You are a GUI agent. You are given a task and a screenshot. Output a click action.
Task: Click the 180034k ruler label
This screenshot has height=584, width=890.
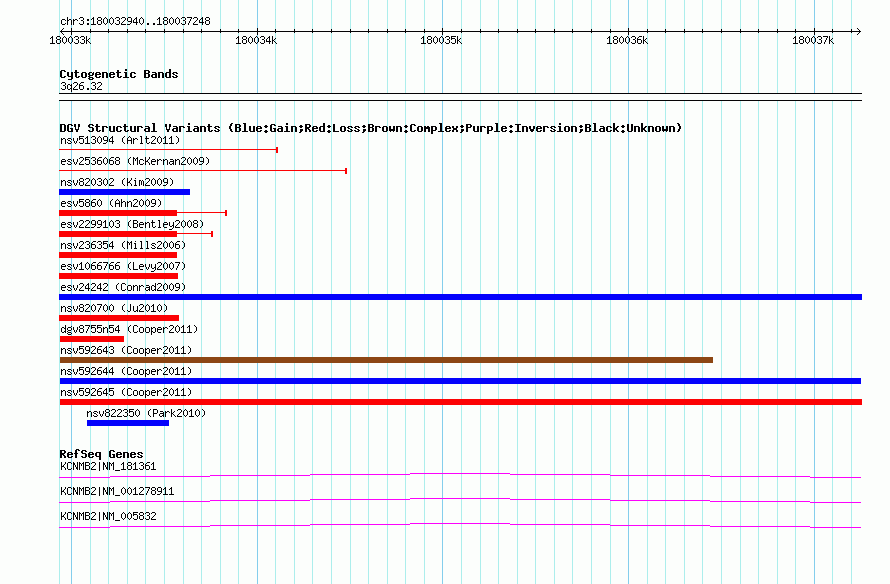pos(256,40)
